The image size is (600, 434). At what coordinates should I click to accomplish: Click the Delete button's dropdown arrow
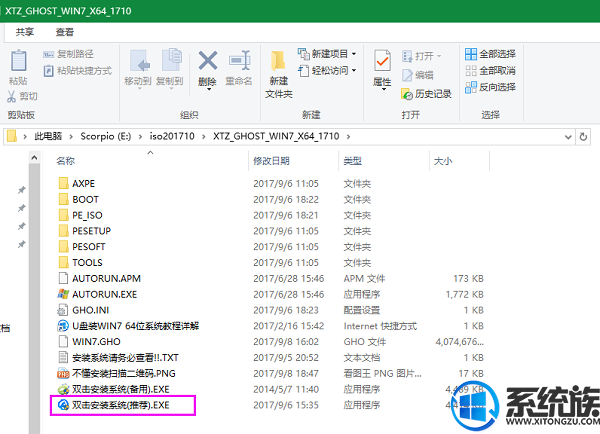pos(209,90)
